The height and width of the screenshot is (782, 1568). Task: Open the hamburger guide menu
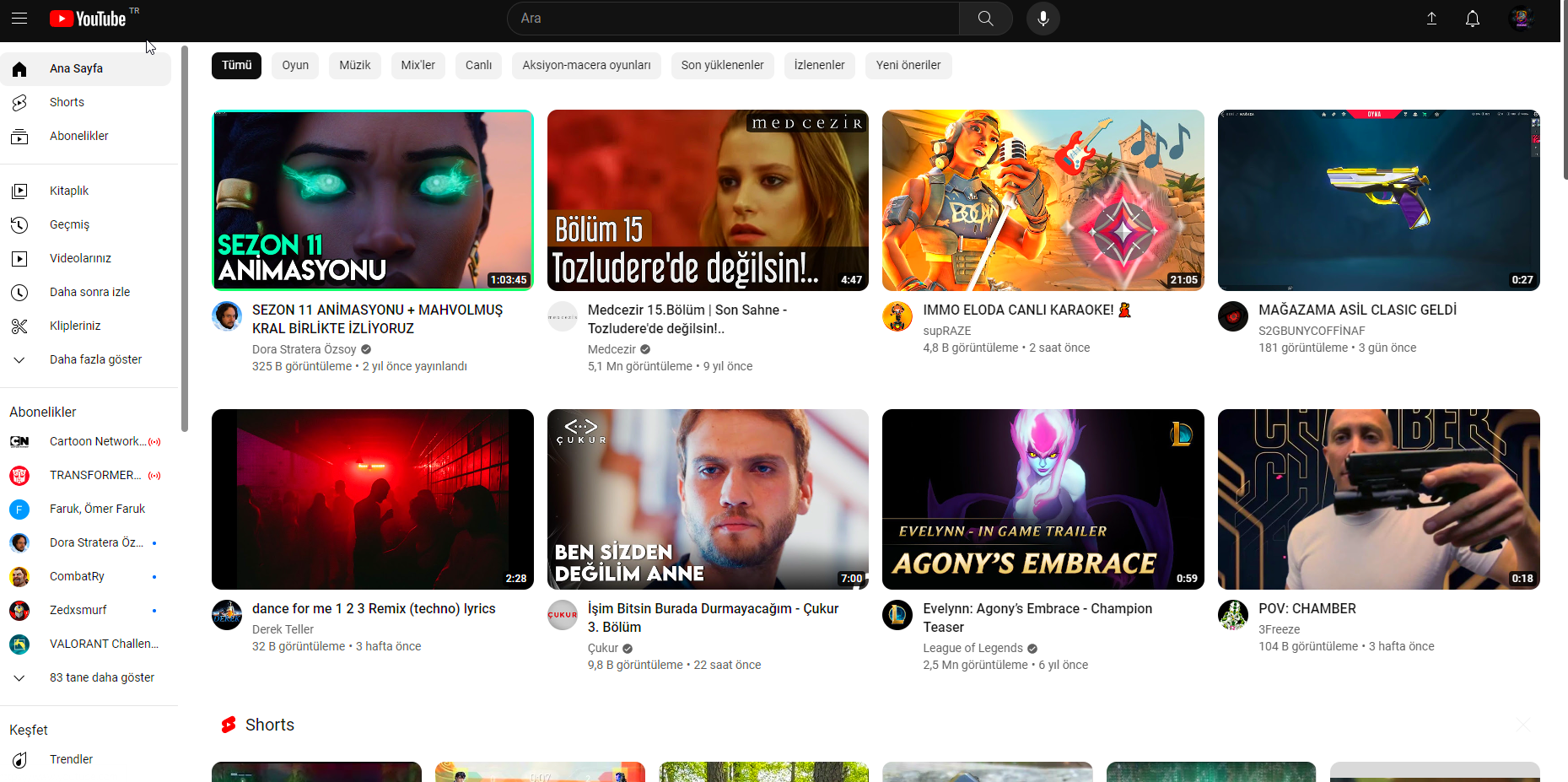tap(19, 19)
